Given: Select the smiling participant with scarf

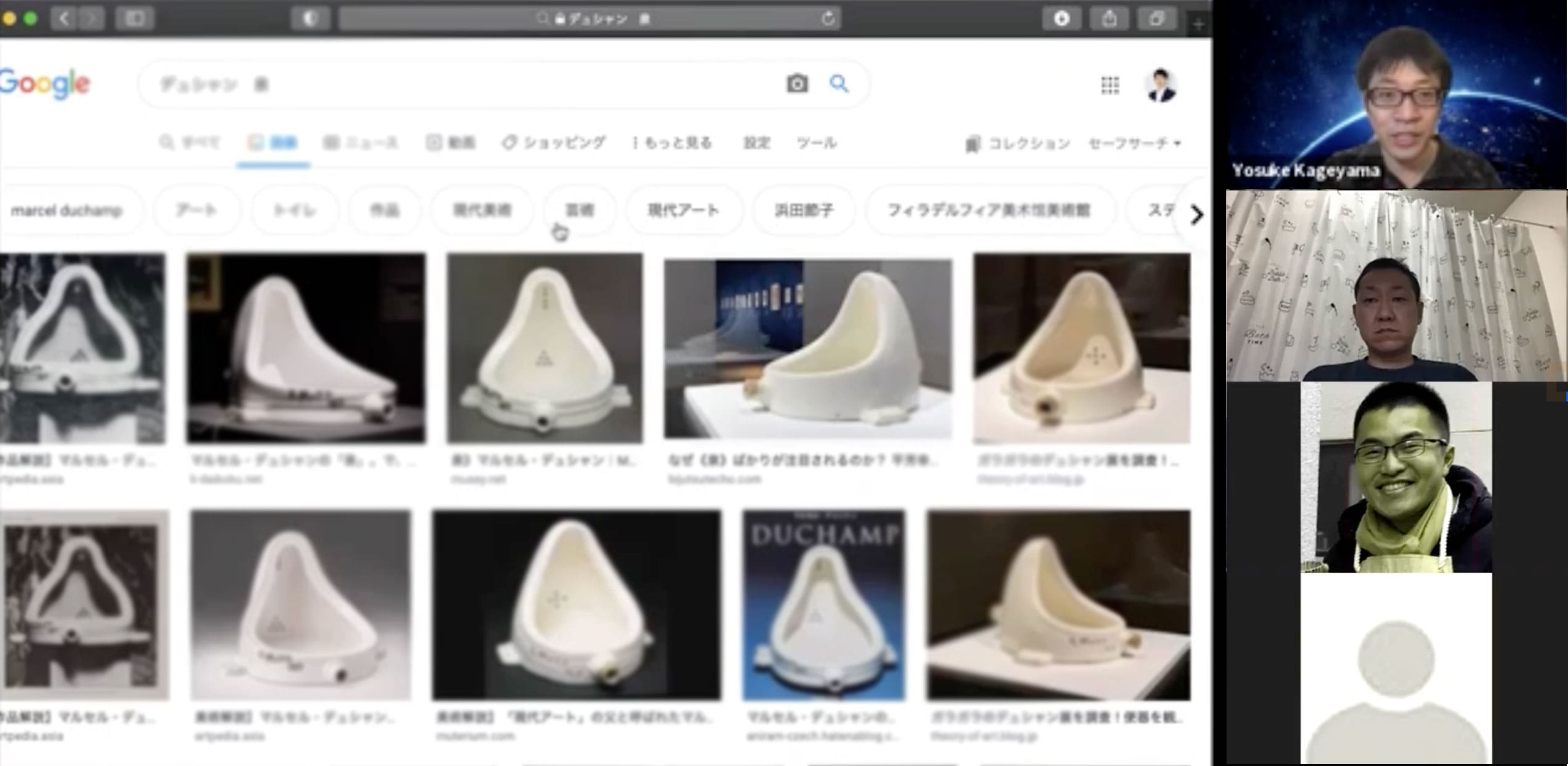Looking at the screenshot, I should tap(1396, 477).
